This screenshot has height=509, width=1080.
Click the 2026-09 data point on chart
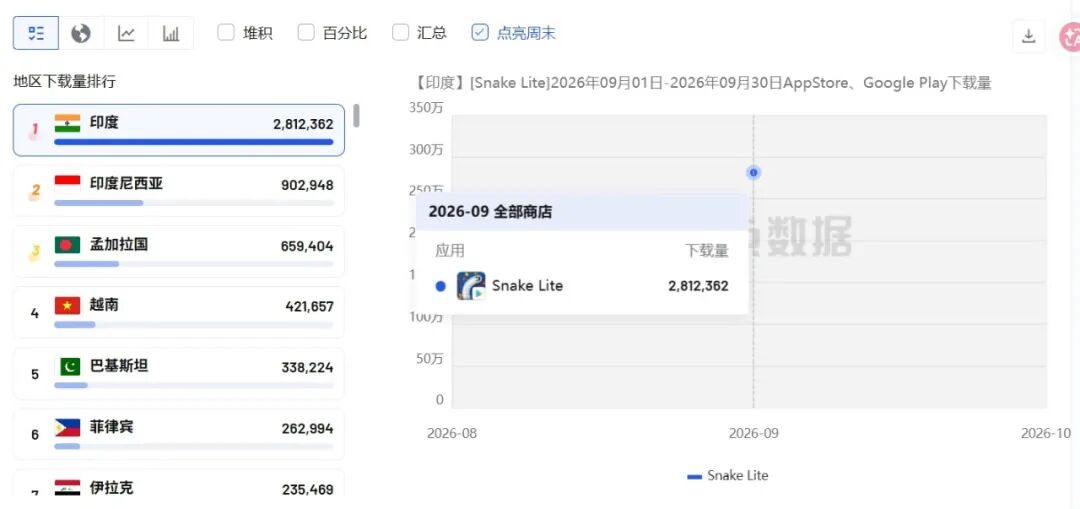754,172
